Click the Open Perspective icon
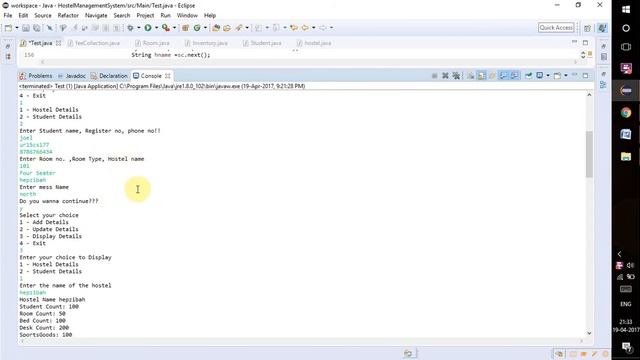 587,28
